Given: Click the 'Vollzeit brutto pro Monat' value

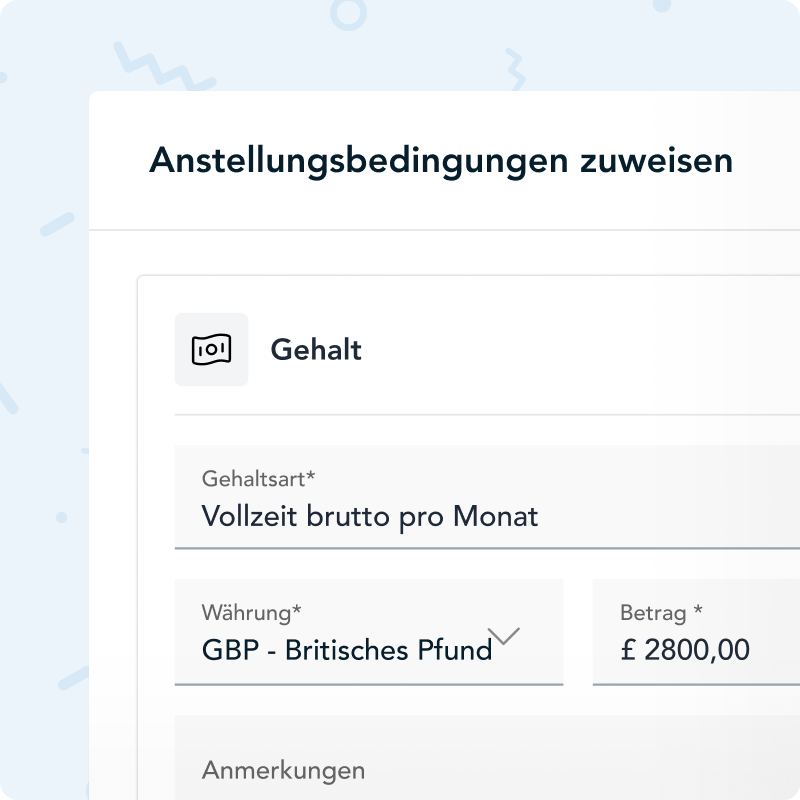Looking at the screenshot, I should pyautogui.click(x=370, y=516).
